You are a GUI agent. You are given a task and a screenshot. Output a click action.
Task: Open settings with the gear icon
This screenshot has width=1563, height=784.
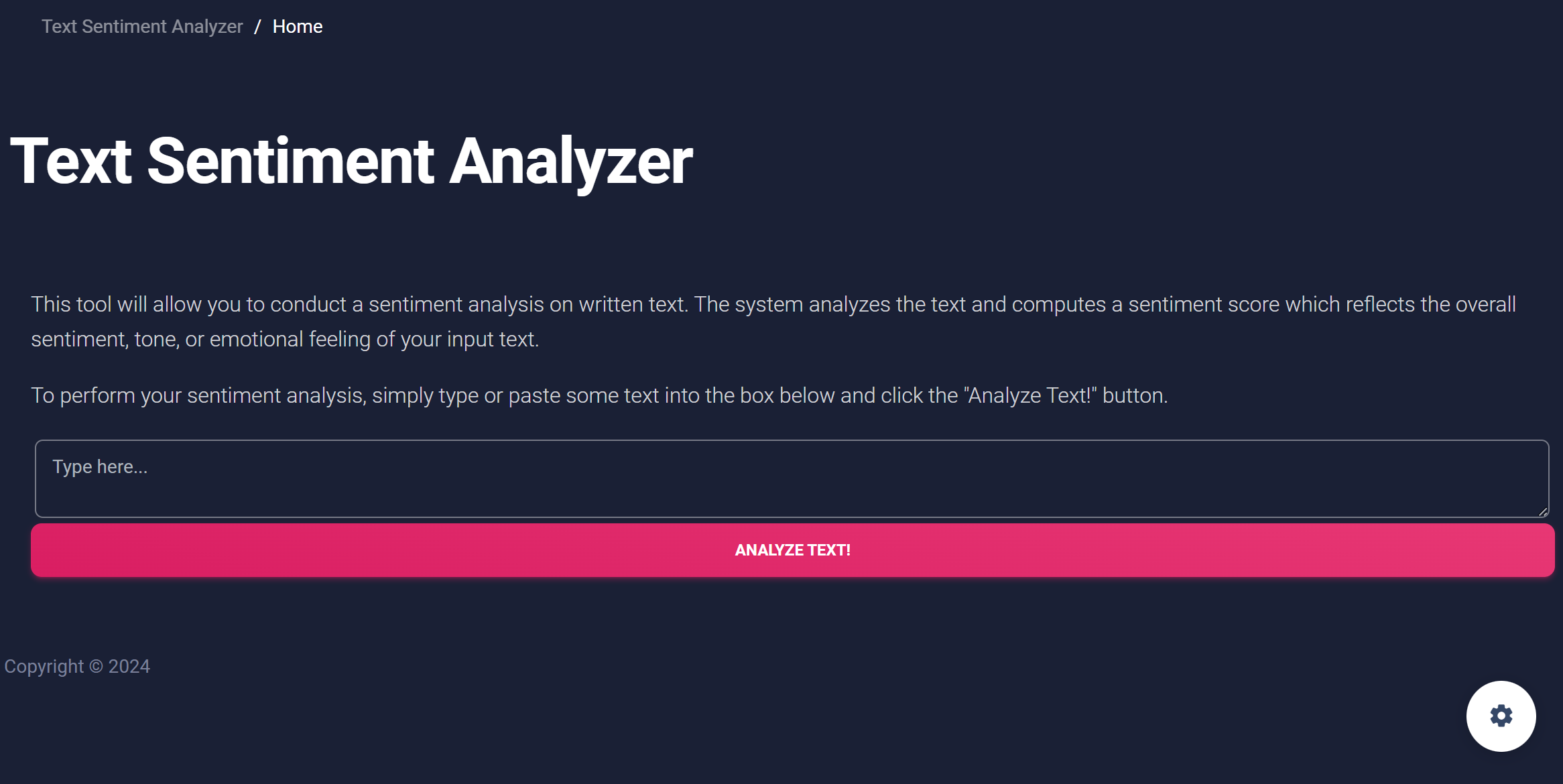(x=1501, y=716)
